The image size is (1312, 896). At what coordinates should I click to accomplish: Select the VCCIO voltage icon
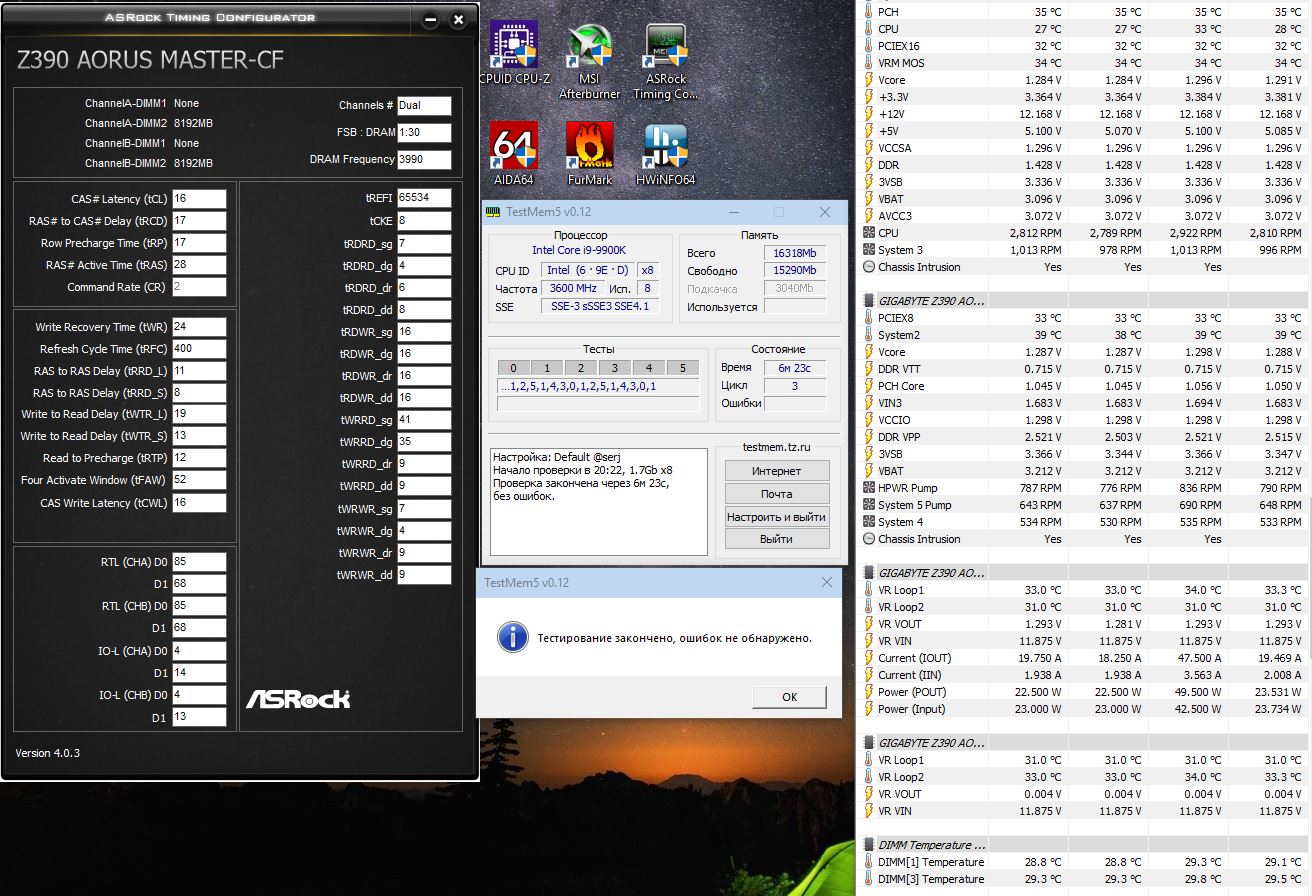(x=868, y=420)
